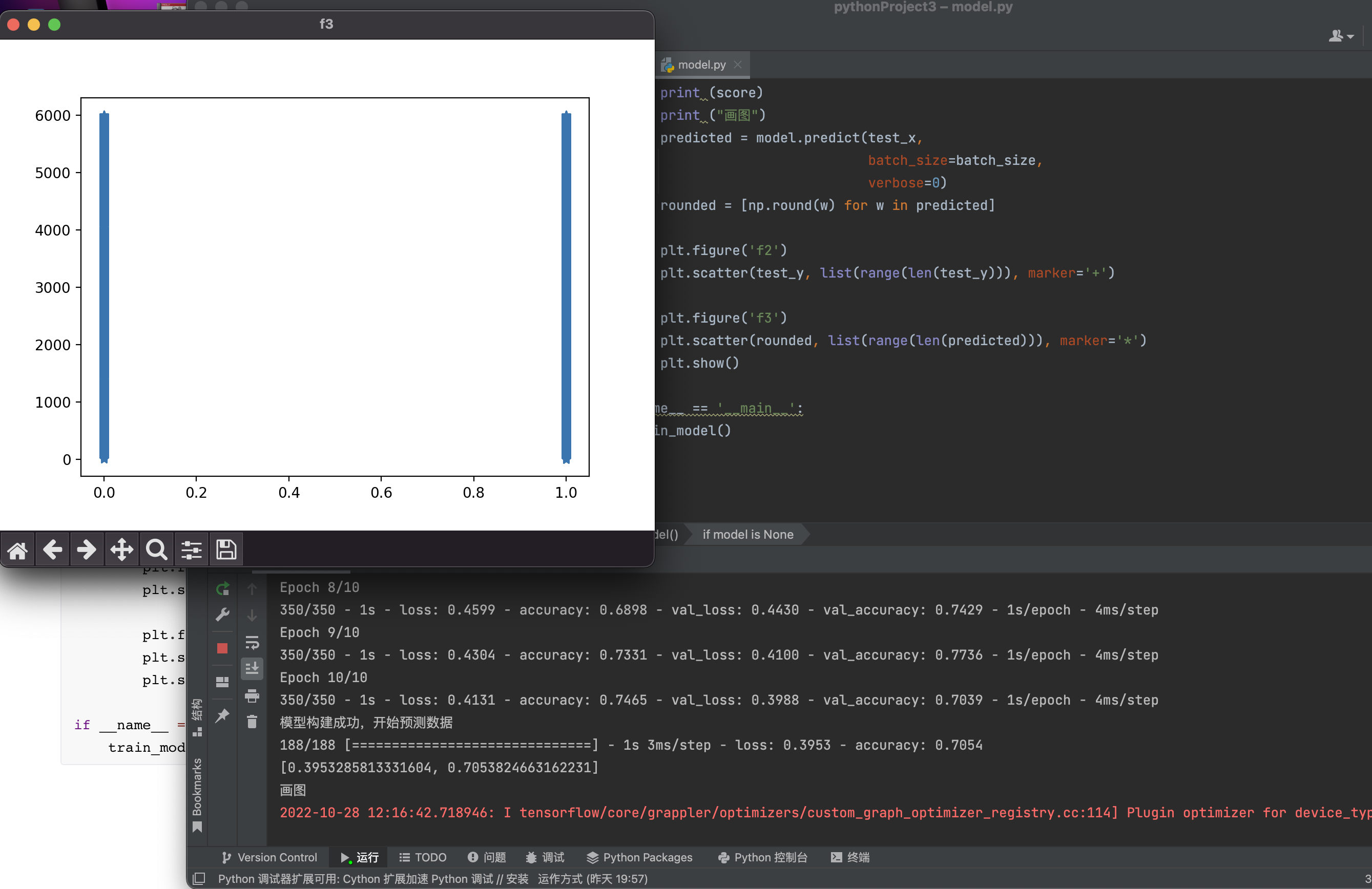This screenshot has width=1372, height=889.
Task: Click the plt.figure('f3') code line
Action: click(x=723, y=318)
